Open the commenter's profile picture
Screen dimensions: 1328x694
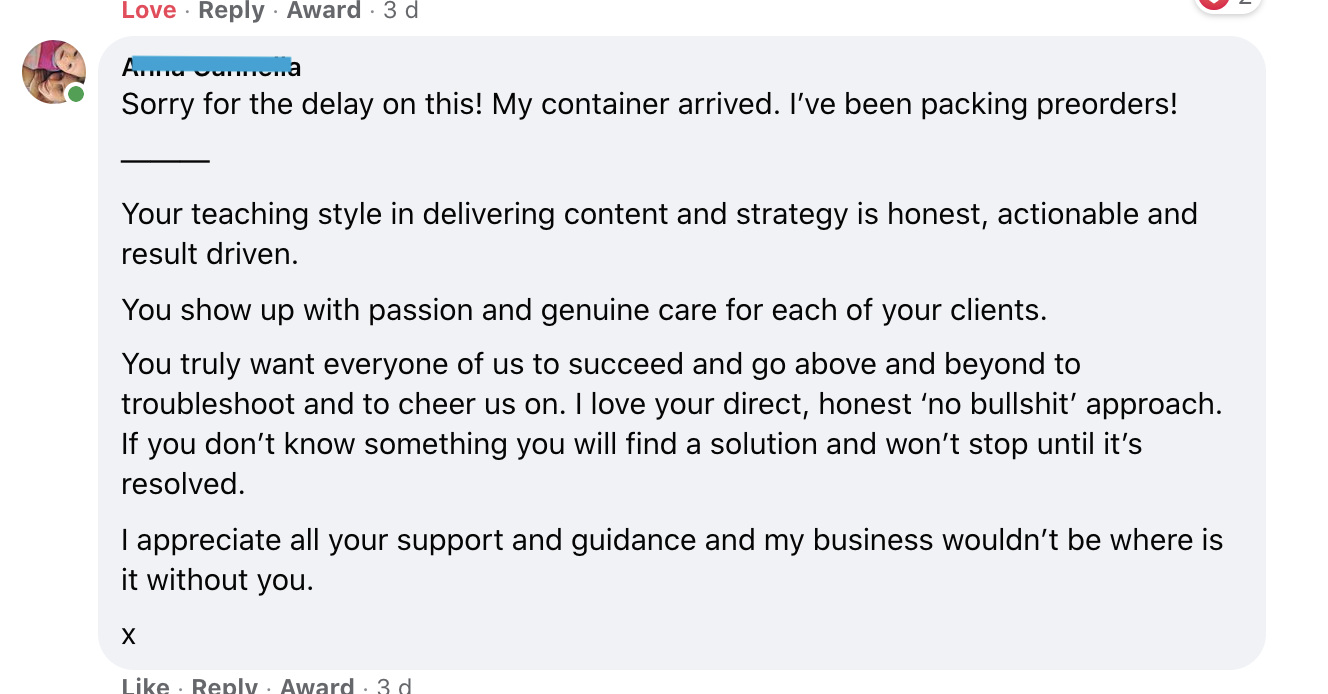[x=53, y=72]
